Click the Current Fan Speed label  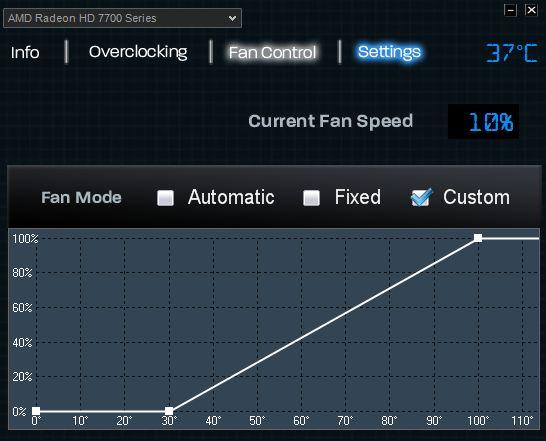click(x=330, y=121)
